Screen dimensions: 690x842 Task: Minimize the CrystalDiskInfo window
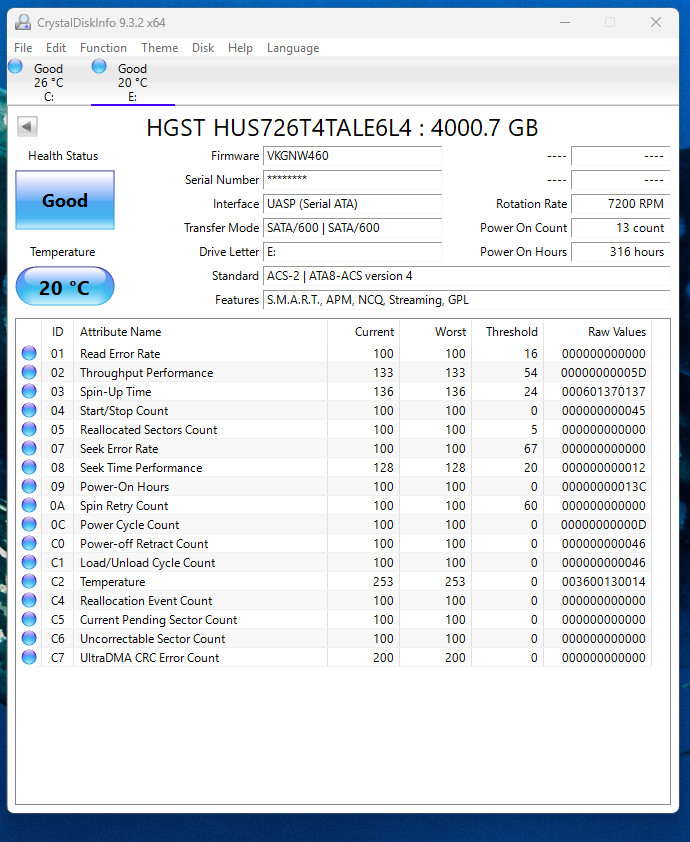(x=565, y=22)
